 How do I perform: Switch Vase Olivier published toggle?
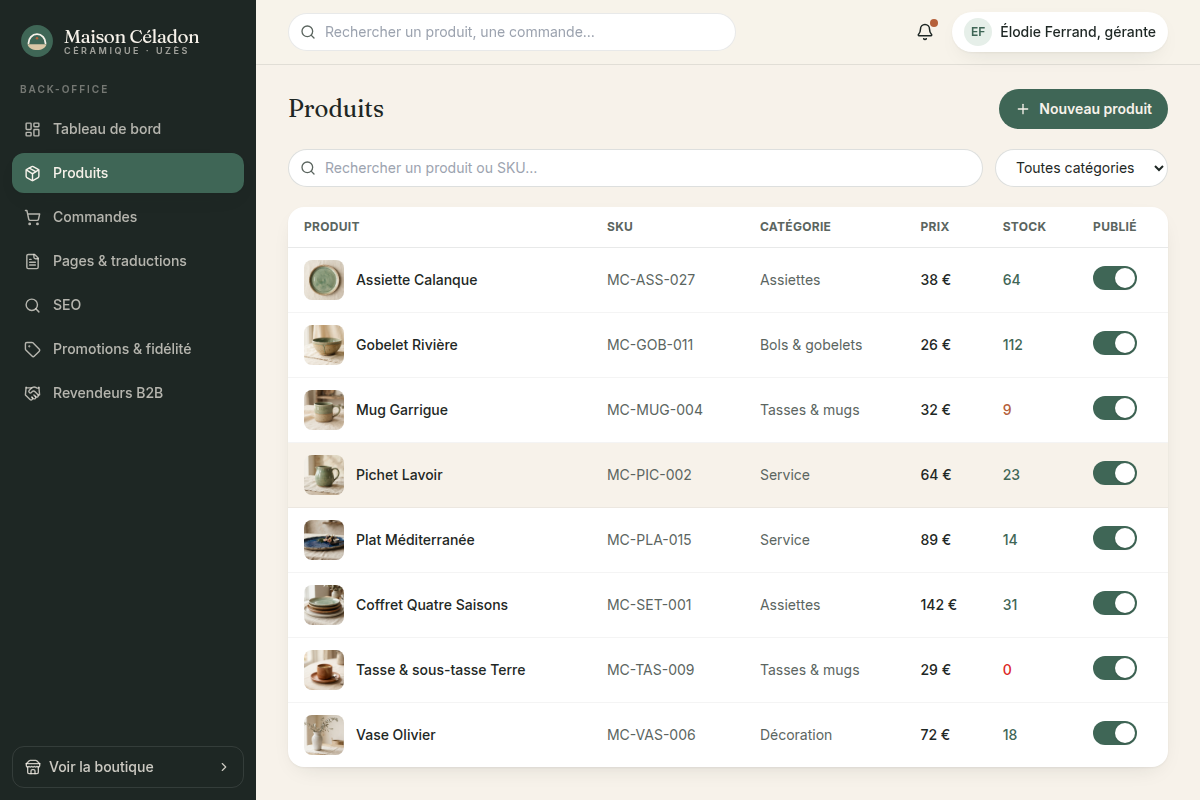(x=1115, y=733)
